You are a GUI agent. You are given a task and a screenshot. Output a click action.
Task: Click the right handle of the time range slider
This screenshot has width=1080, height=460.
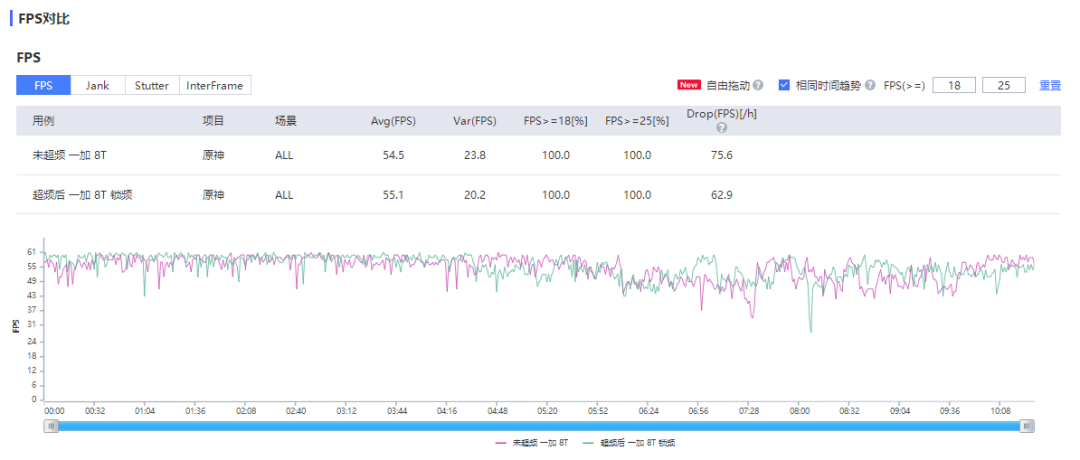pos(1026,426)
